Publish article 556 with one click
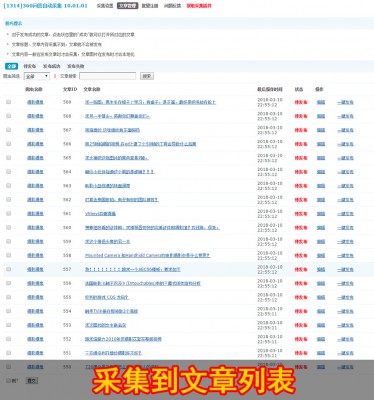 click(345, 283)
